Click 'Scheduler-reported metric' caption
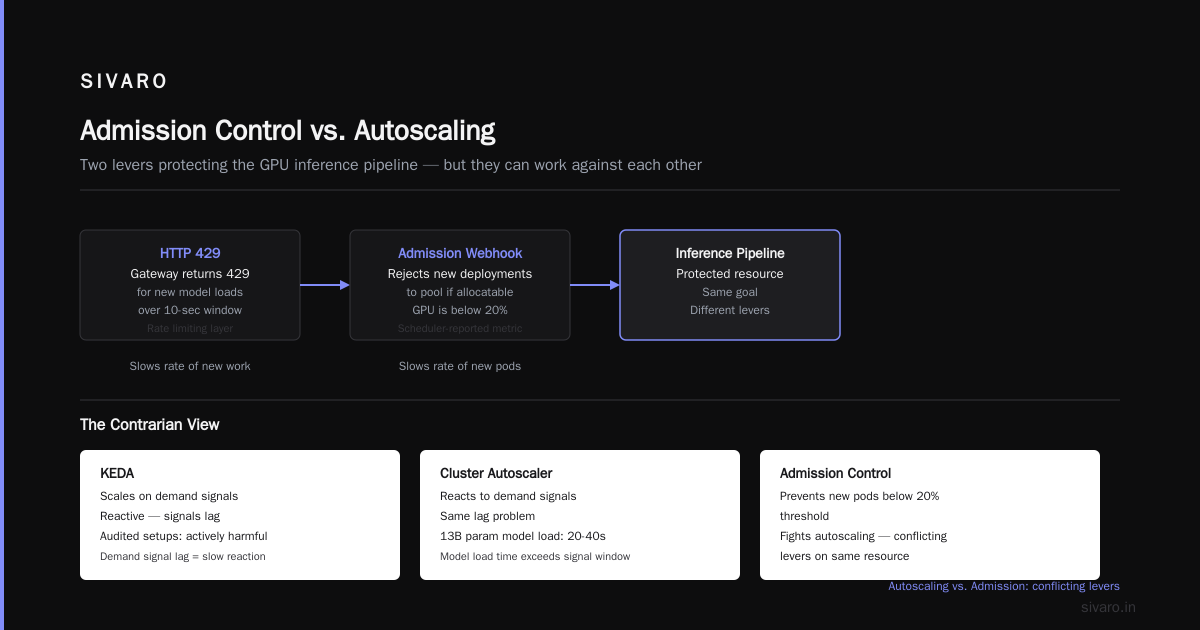 pos(460,328)
